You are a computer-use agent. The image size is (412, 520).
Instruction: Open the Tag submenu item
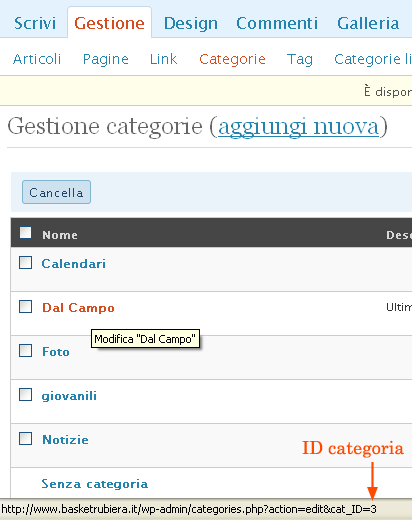tap(300, 59)
